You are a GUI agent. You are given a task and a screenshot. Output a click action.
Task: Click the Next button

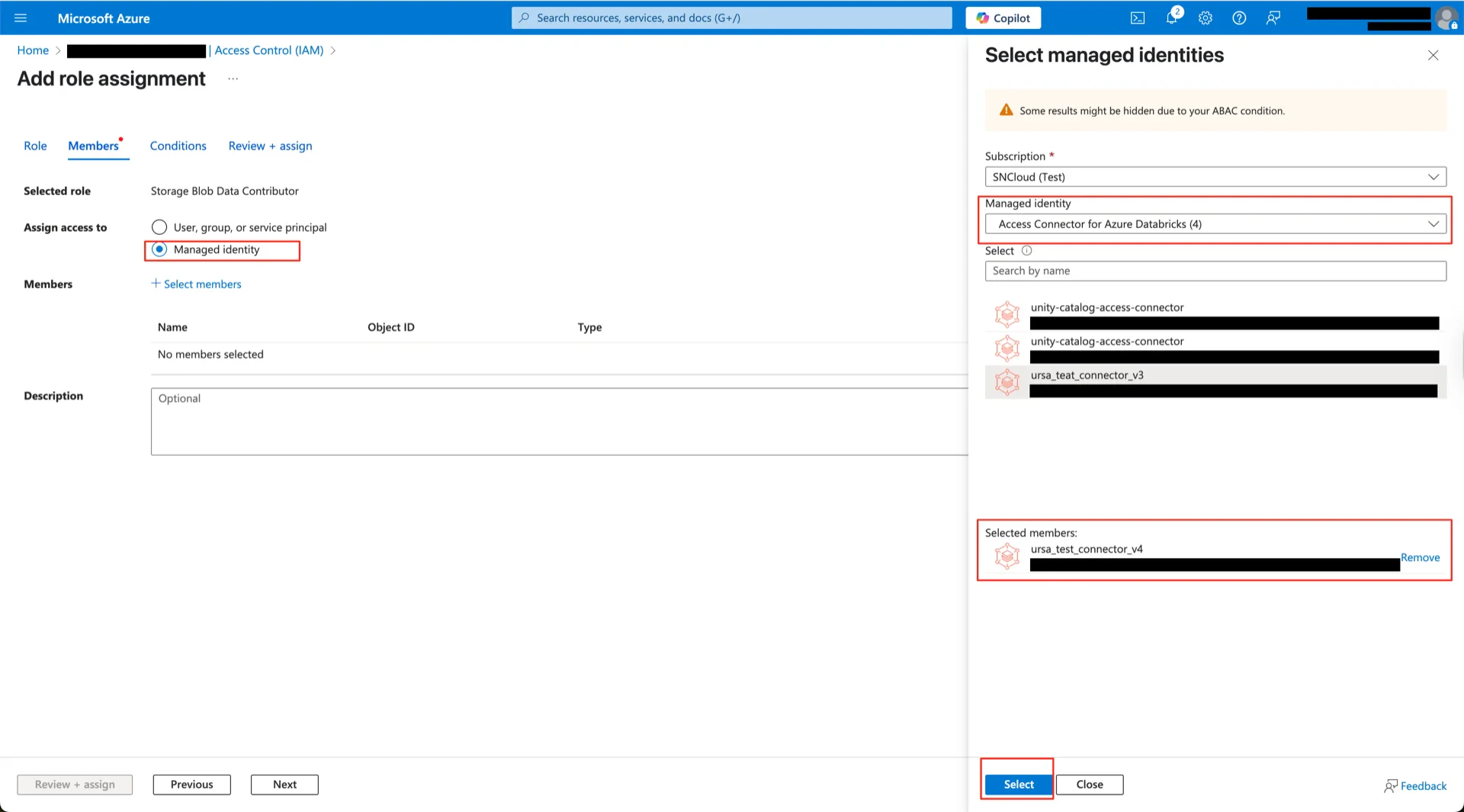(284, 785)
